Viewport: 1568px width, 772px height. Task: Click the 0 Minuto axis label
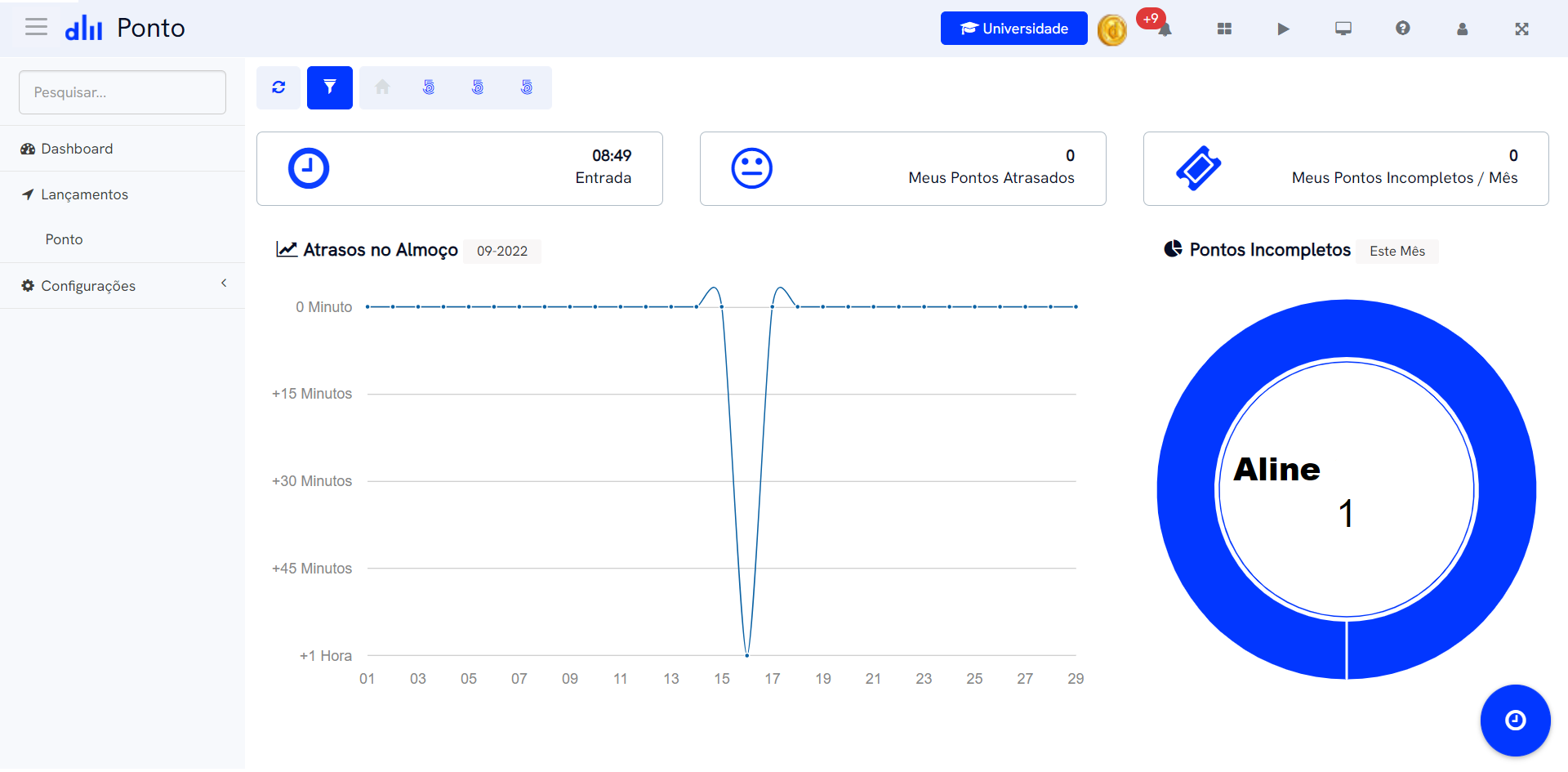[324, 307]
